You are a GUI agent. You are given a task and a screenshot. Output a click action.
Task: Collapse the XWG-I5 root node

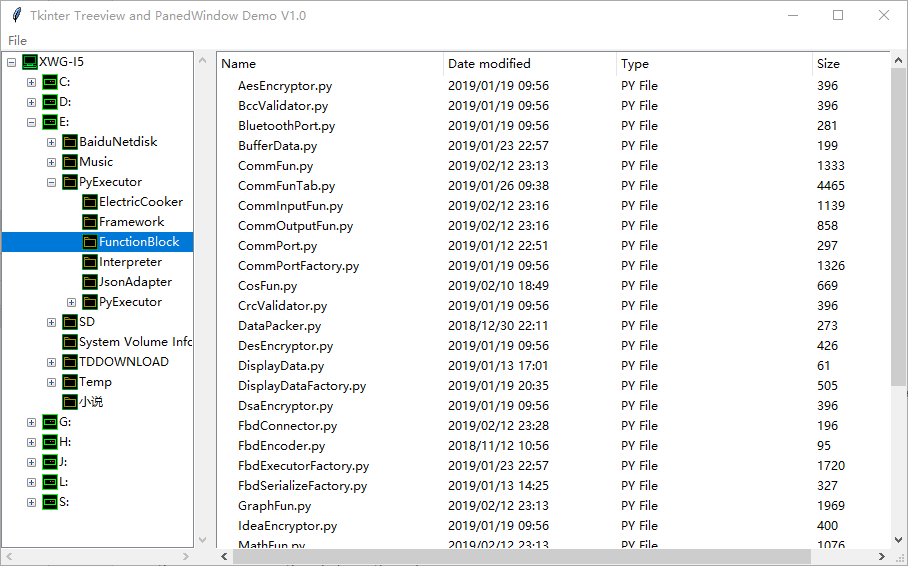(12, 62)
